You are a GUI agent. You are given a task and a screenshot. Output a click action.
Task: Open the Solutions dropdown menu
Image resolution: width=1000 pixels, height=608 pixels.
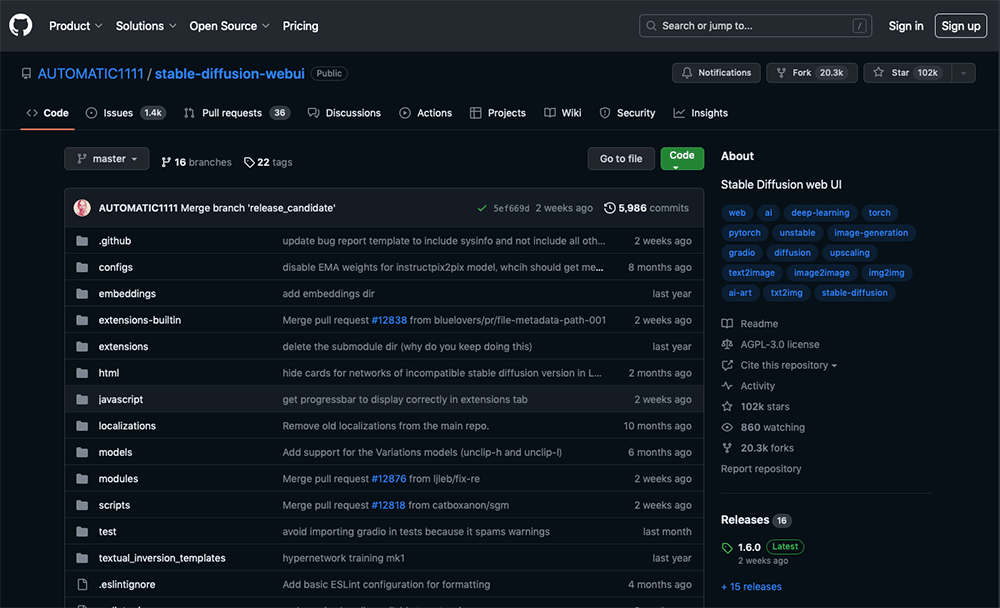(145, 26)
